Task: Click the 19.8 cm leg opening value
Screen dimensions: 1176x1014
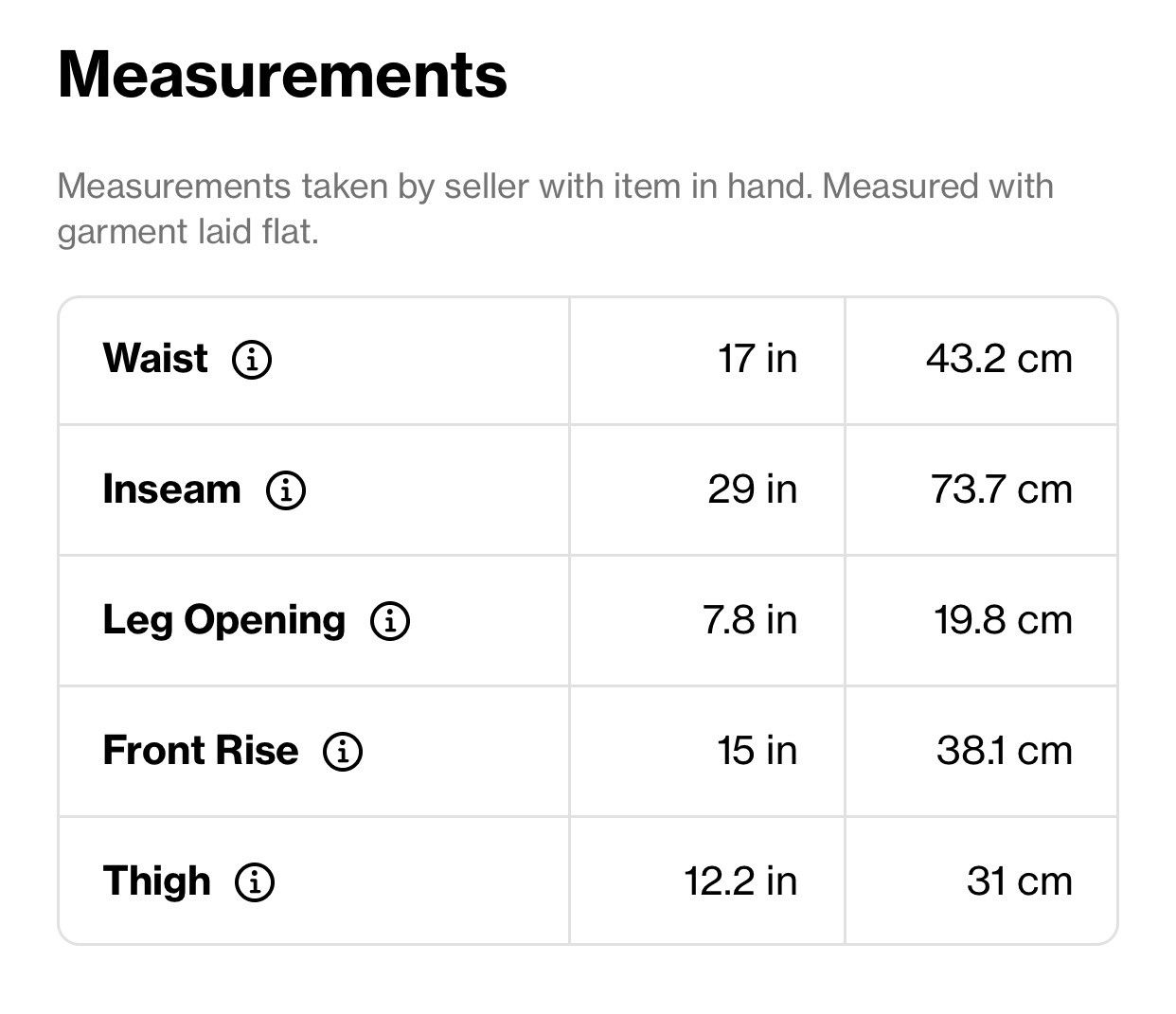Action: coord(1004,620)
